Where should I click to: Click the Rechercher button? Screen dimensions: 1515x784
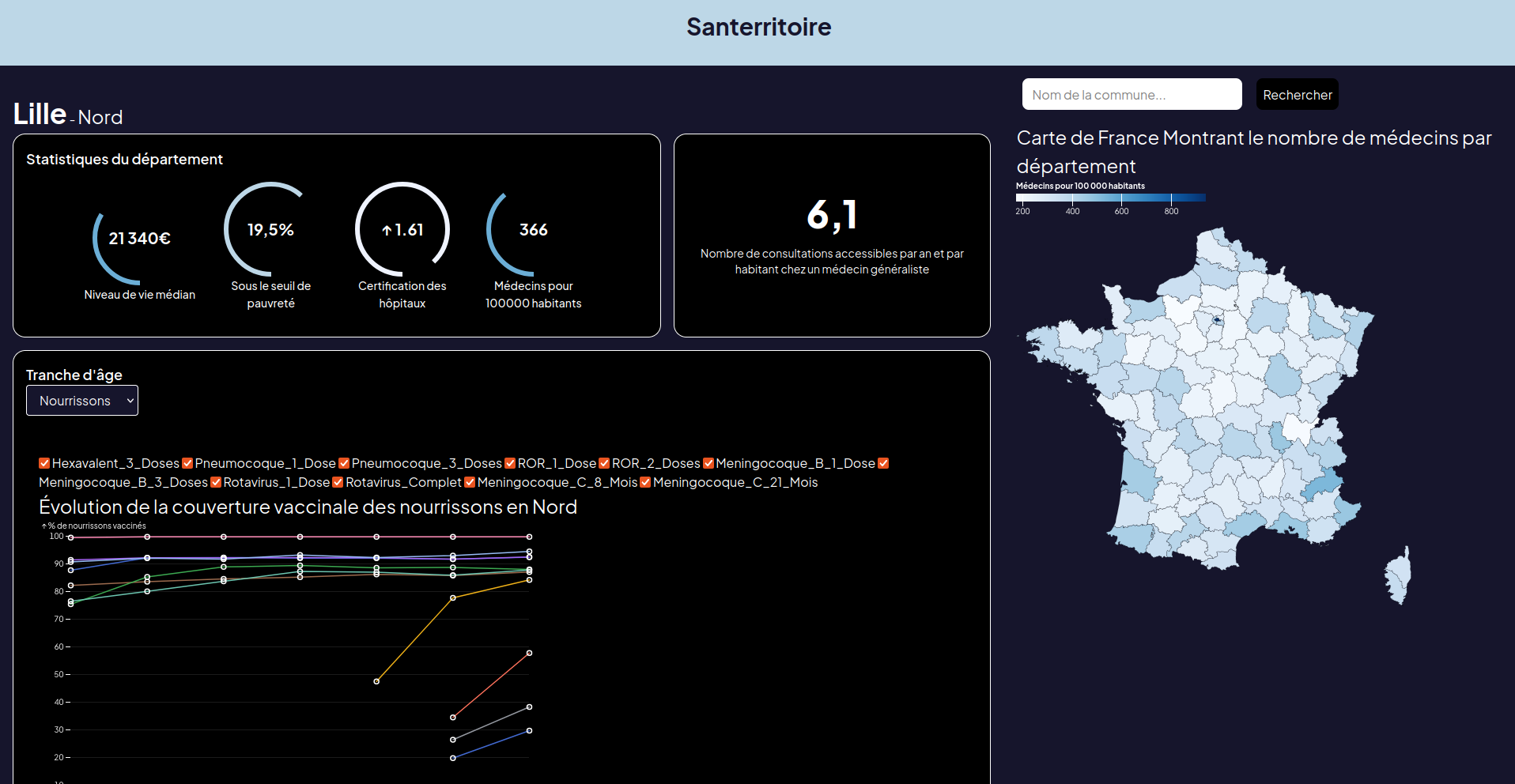tap(1297, 94)
